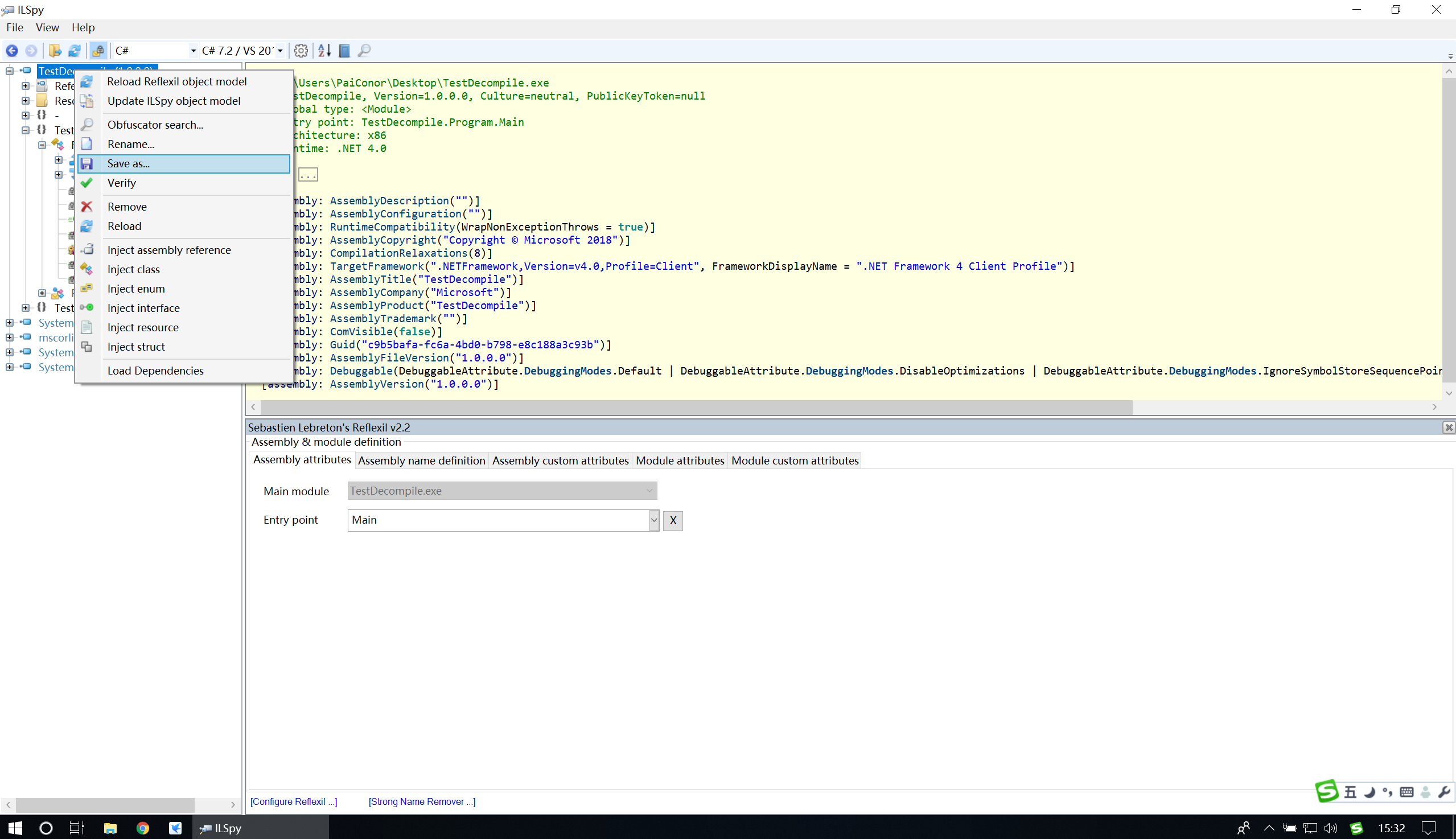Click the Back navigation arrow
This screenshot has height=839, width=1456.
point(11,51)
